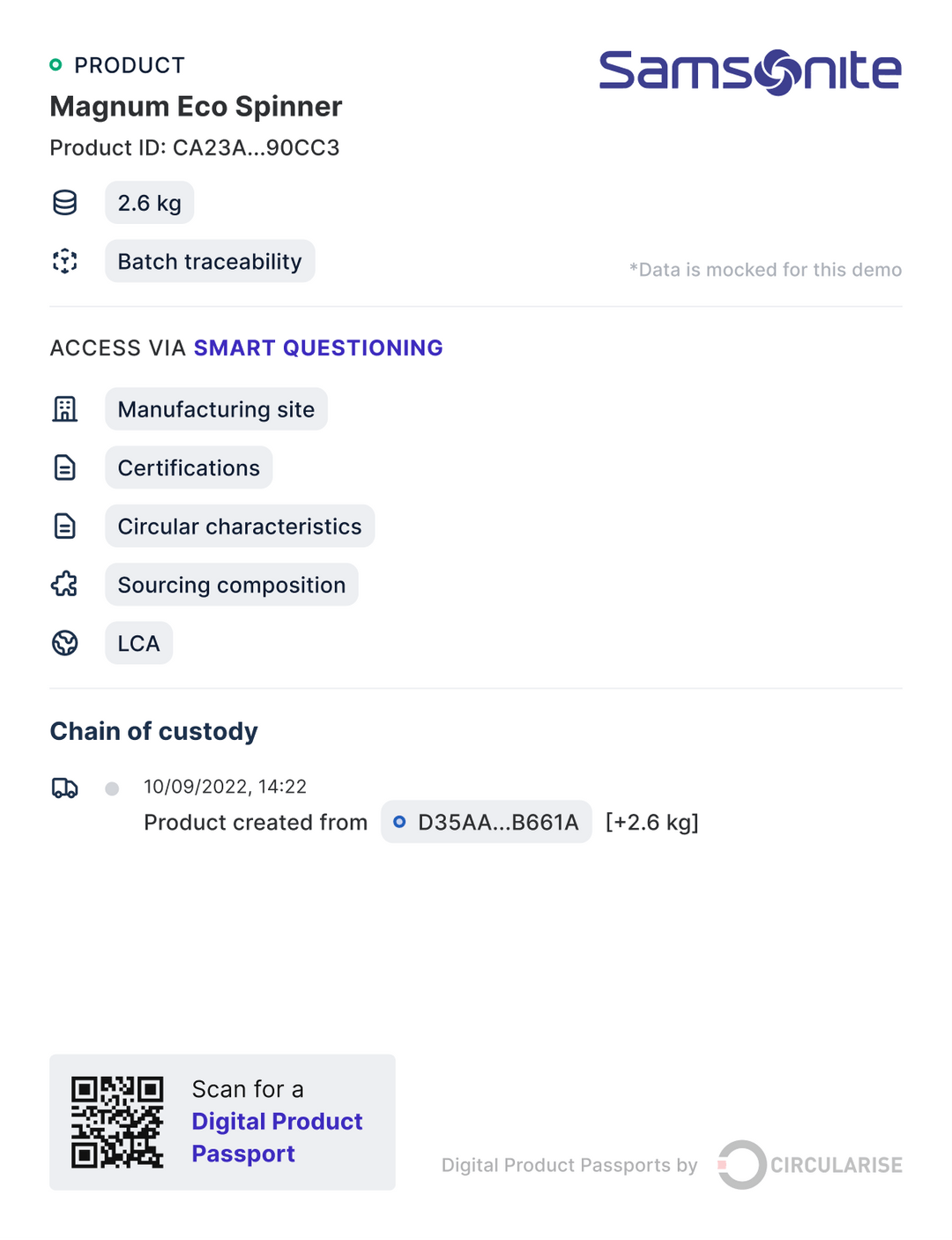Click the QR code image

[x=117, y=1122]
